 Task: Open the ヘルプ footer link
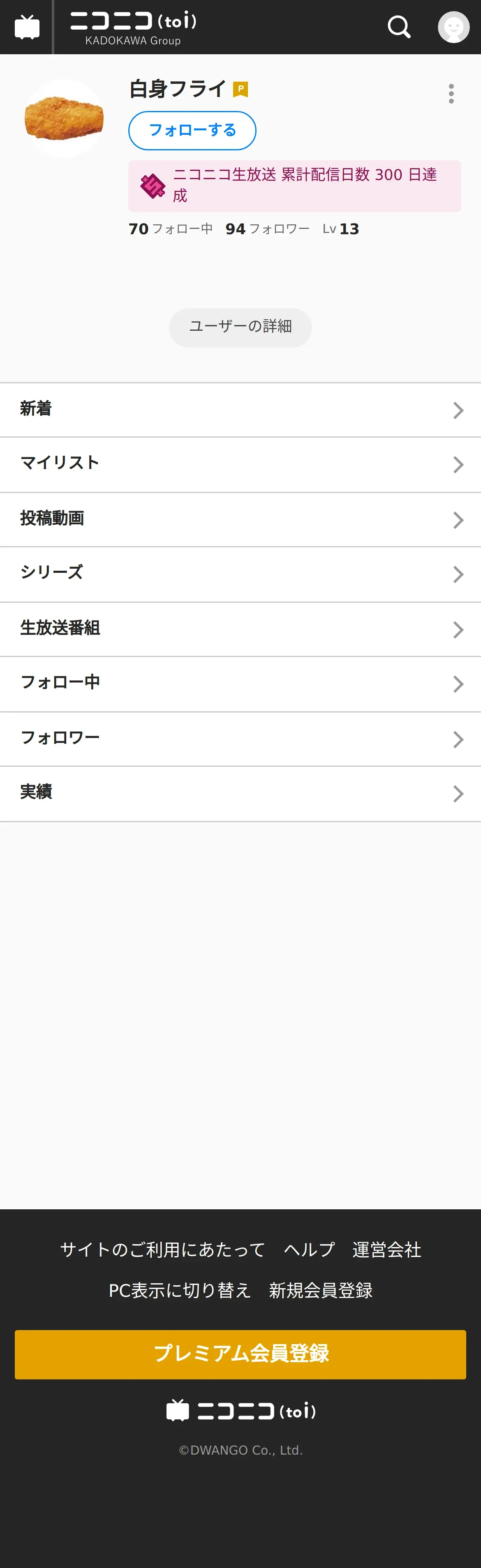[x=309, y=1250]
